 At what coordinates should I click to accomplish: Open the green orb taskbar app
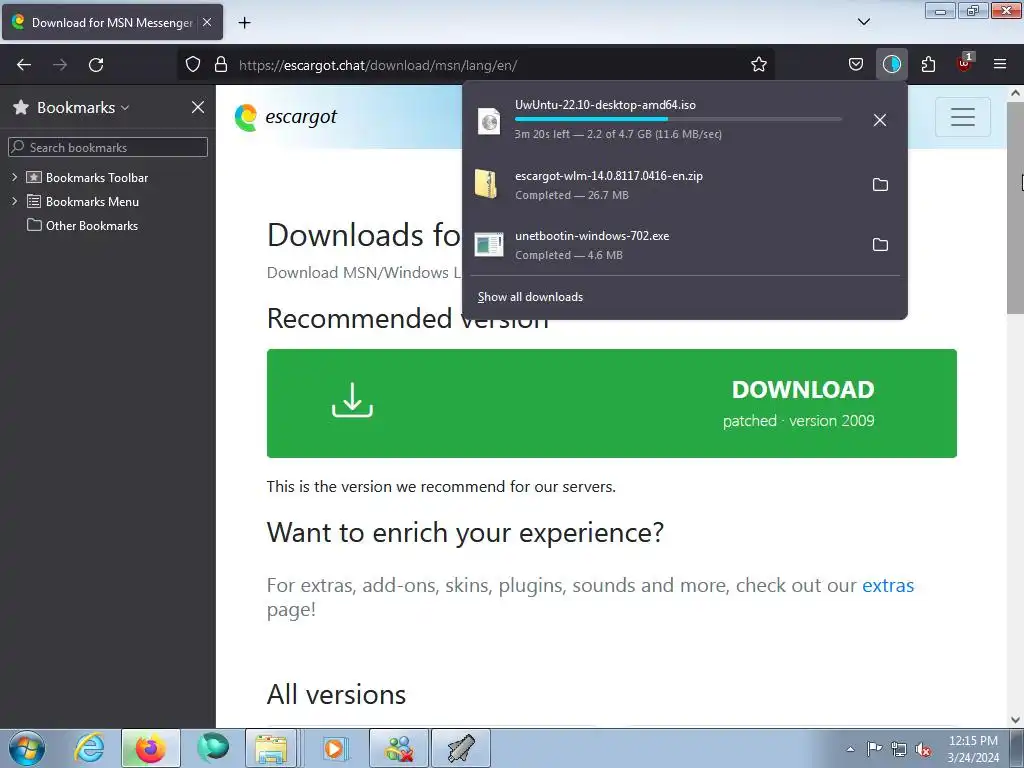213,748
